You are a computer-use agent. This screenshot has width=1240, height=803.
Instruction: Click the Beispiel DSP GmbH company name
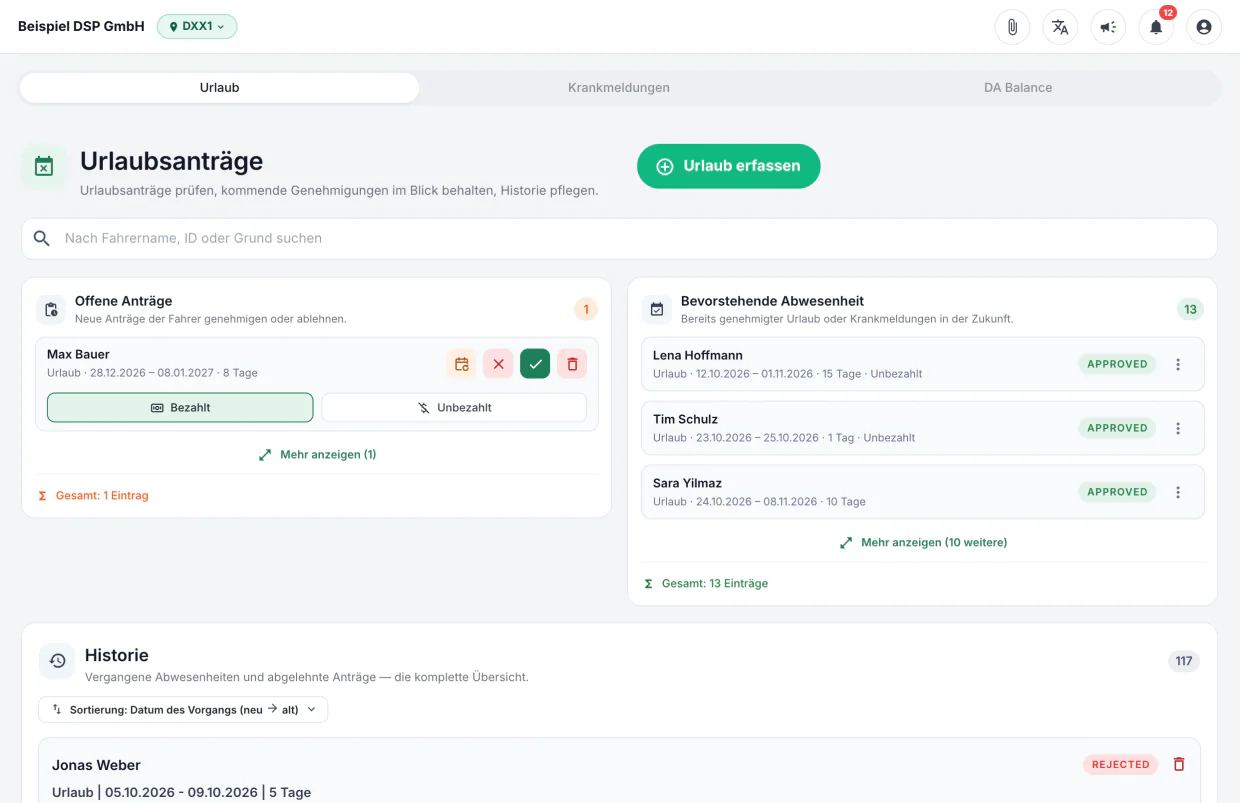pos(81,27)
